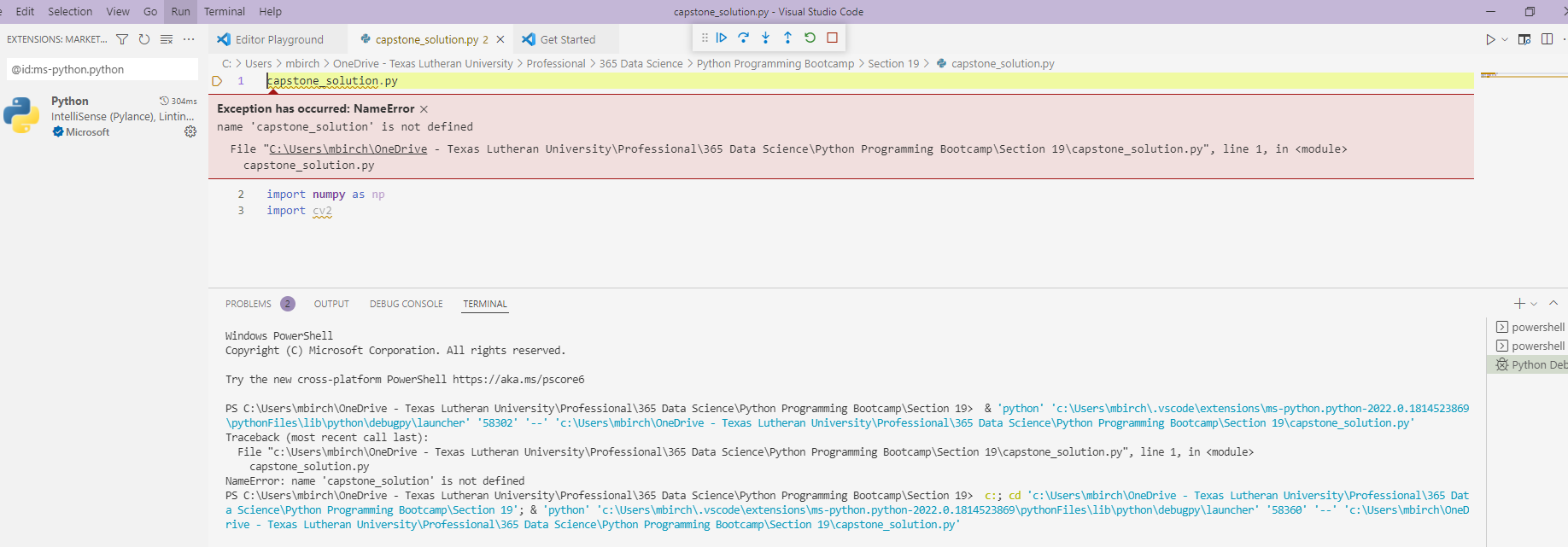
Task: Open the Run menu
Action: coord(180,11)
